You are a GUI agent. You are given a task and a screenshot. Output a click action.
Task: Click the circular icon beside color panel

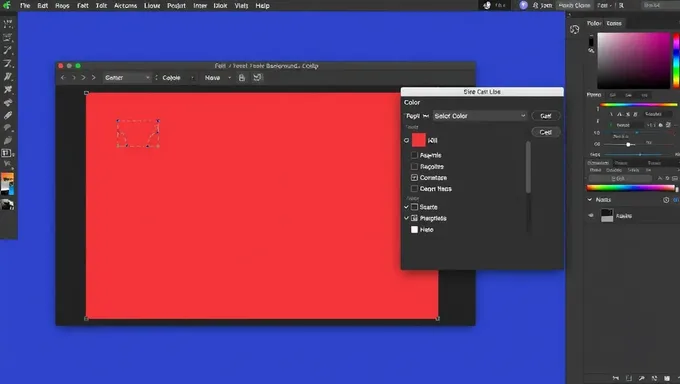[575, 30]
